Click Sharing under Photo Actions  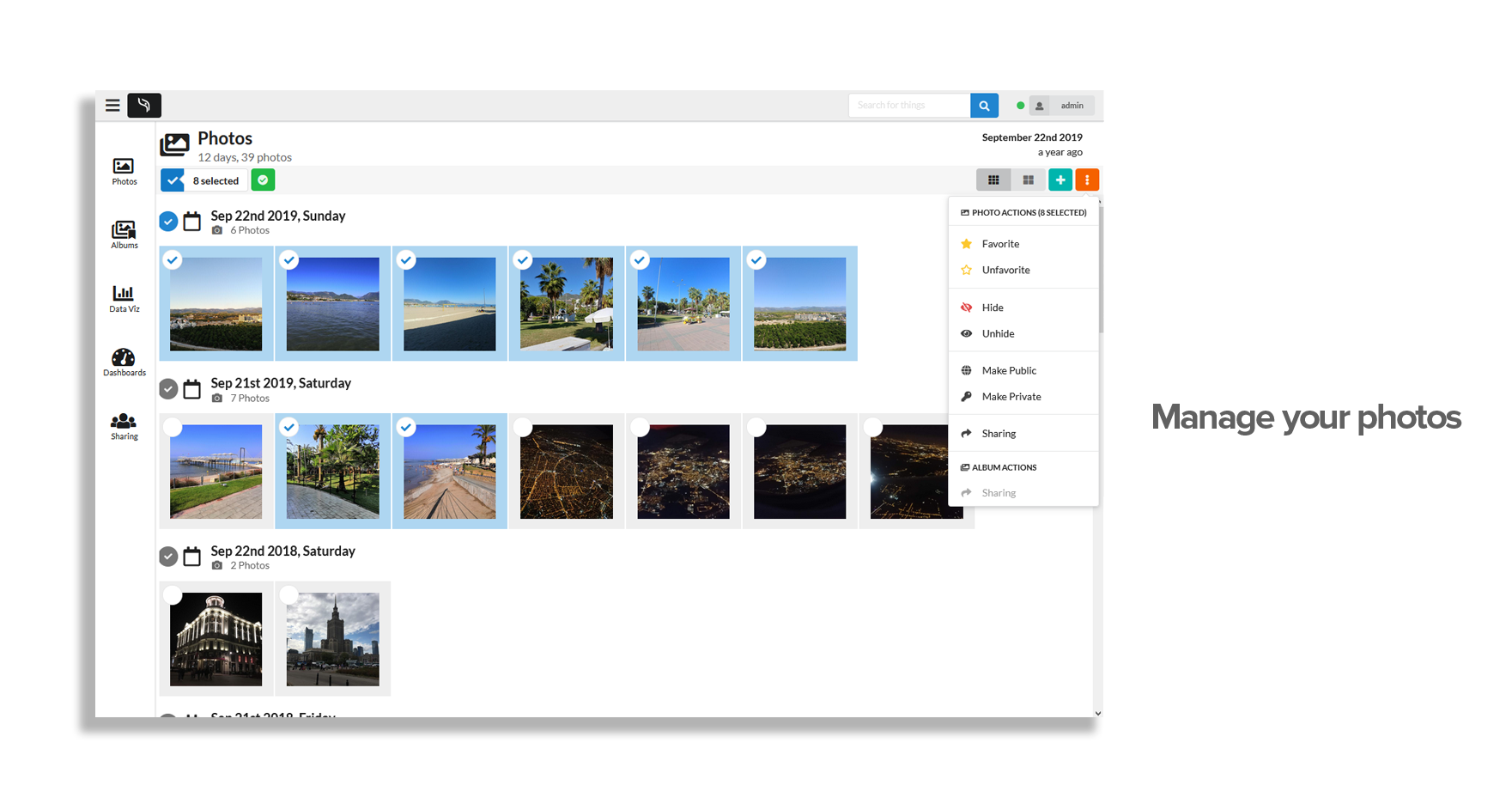click(x=1023, y=434)
